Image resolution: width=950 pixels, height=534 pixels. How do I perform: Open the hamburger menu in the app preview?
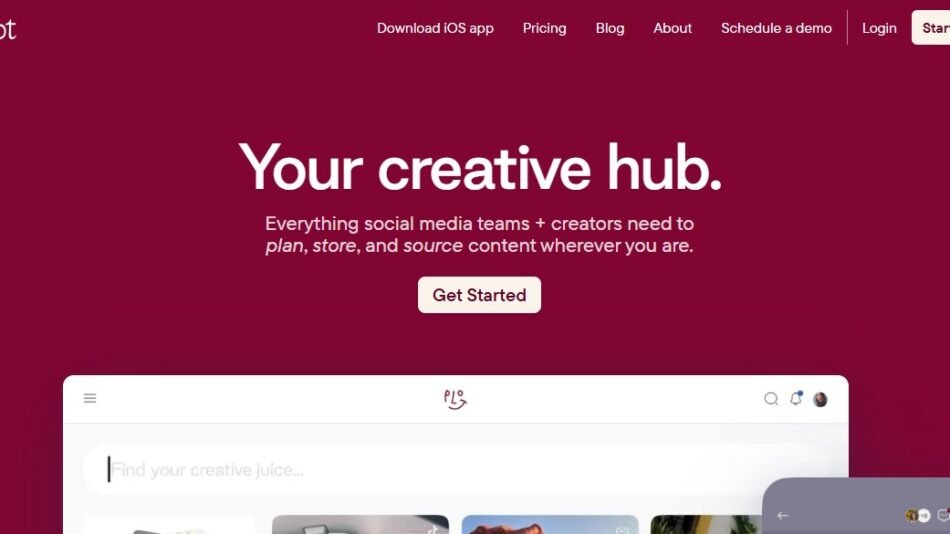point(90,398)
